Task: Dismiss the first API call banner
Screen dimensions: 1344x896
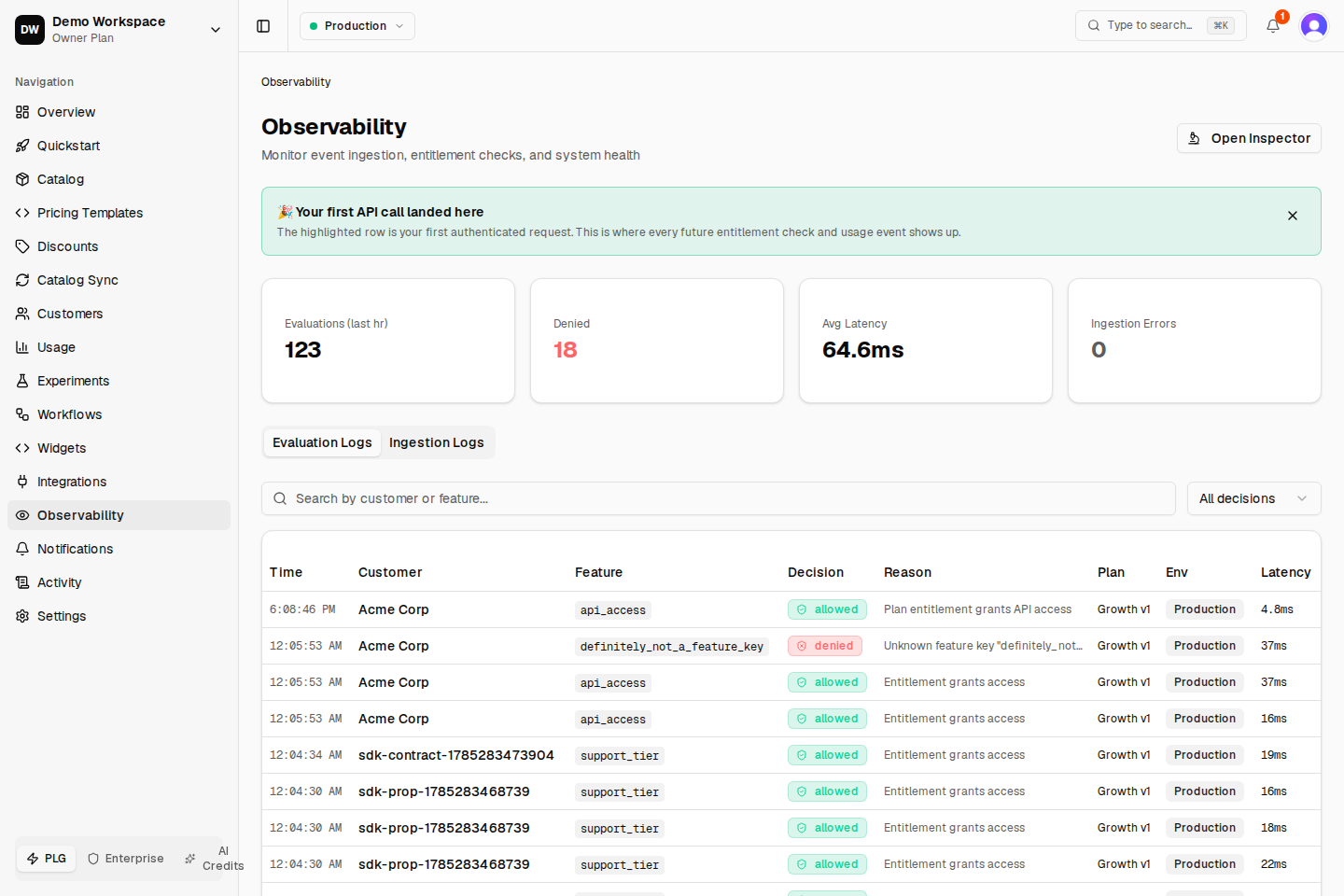Action: [x=1293, y=216]
